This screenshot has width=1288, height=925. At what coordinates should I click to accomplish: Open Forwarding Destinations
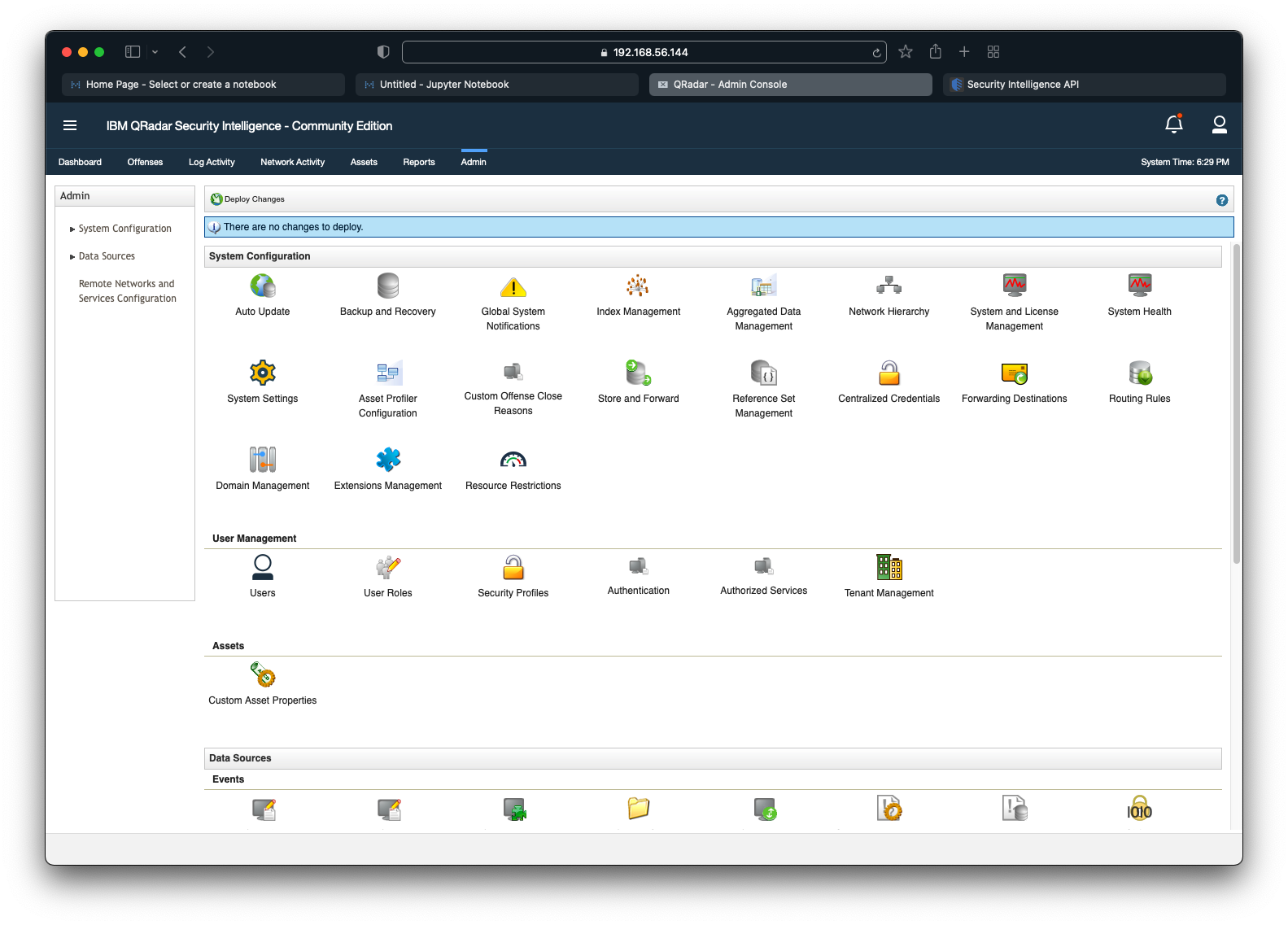click(x=1015, y=373)
